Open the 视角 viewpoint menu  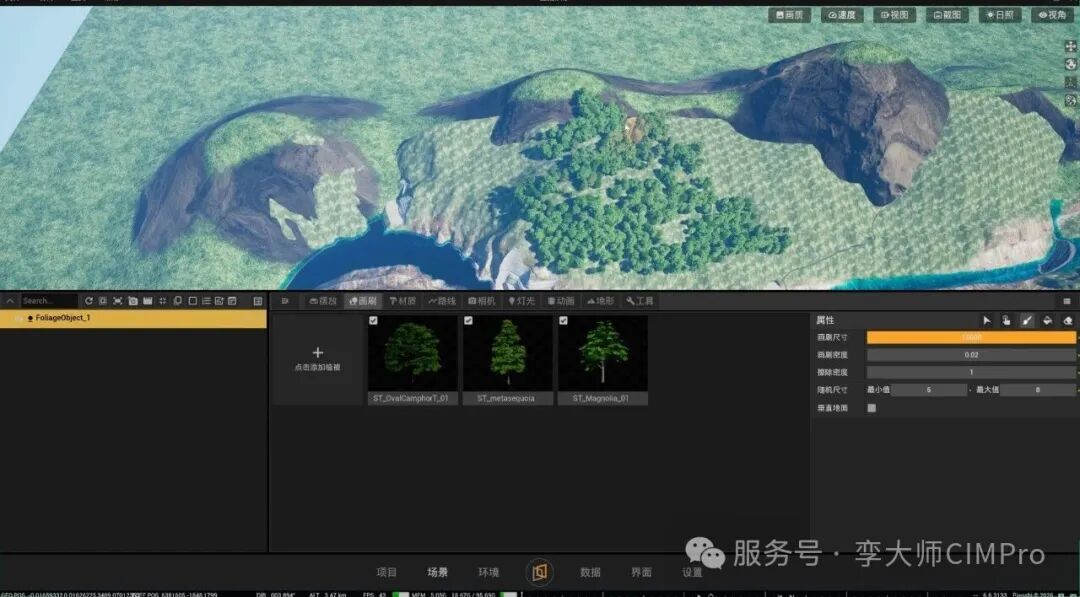(x=1052, y=15)
